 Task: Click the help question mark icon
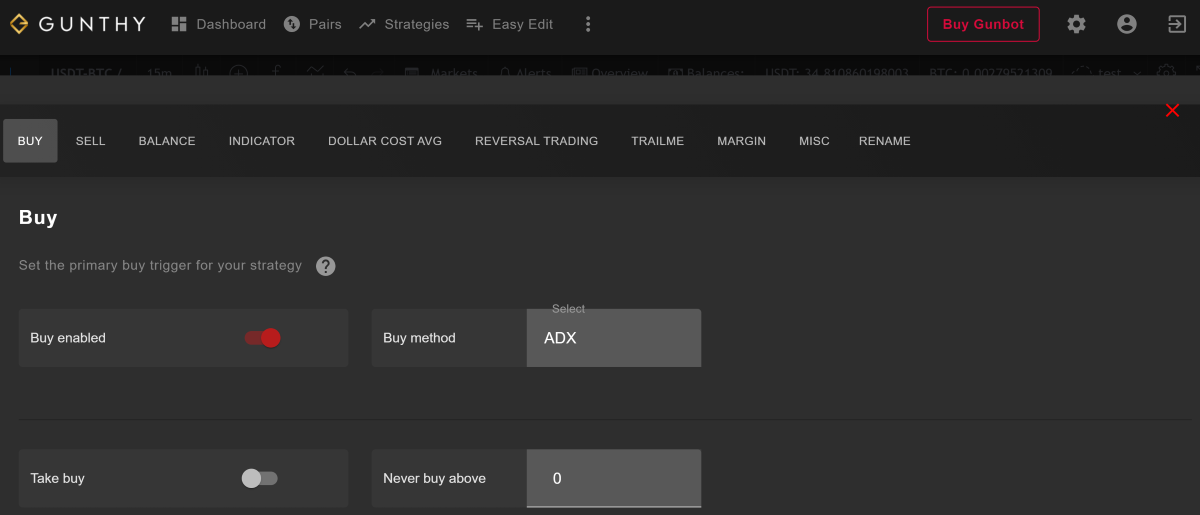[x=326, y=266]
